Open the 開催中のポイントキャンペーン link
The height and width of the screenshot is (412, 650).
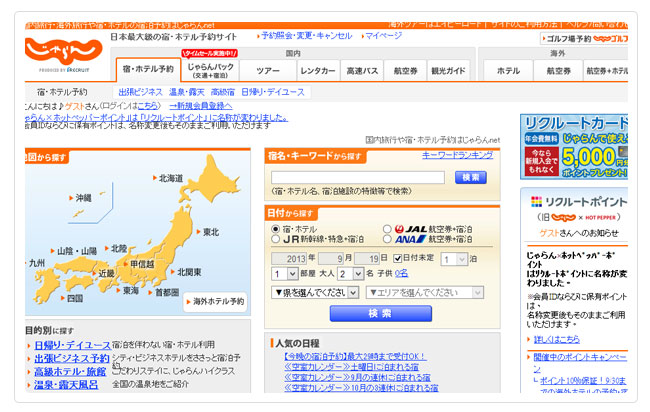[x=580, y=362]
